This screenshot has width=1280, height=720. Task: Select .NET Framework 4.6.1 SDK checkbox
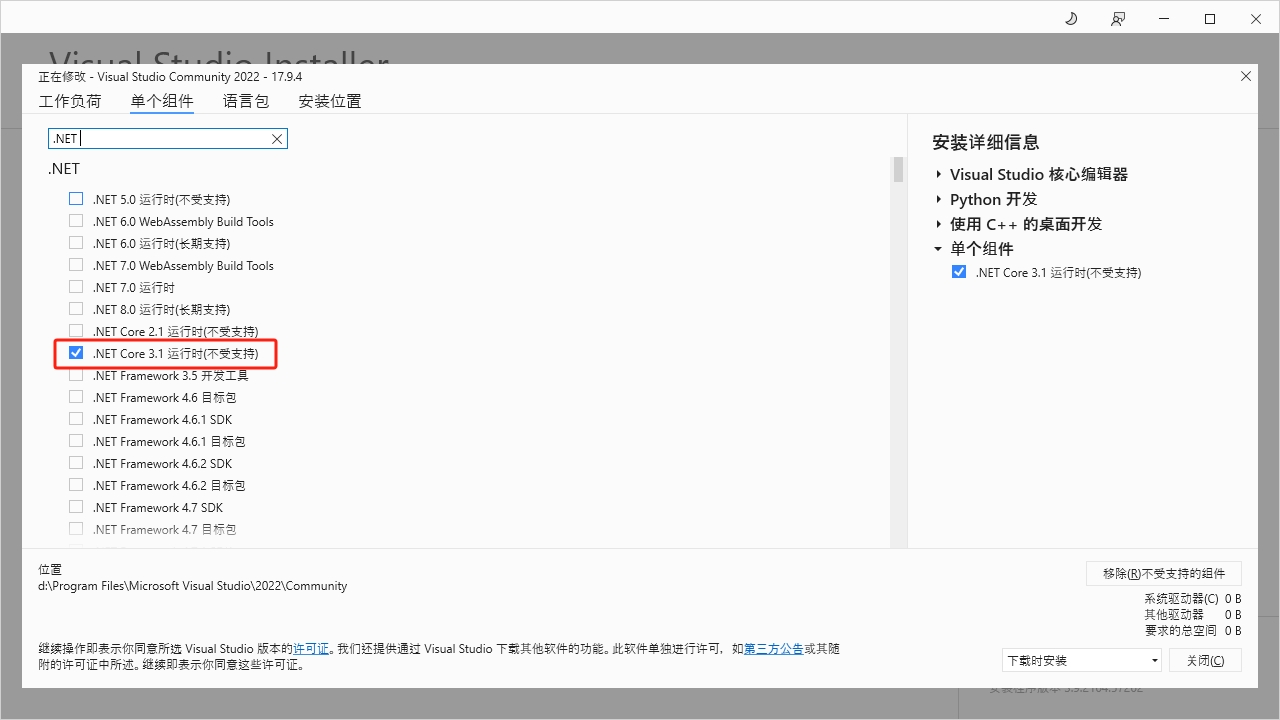click(x=76, y=419)
